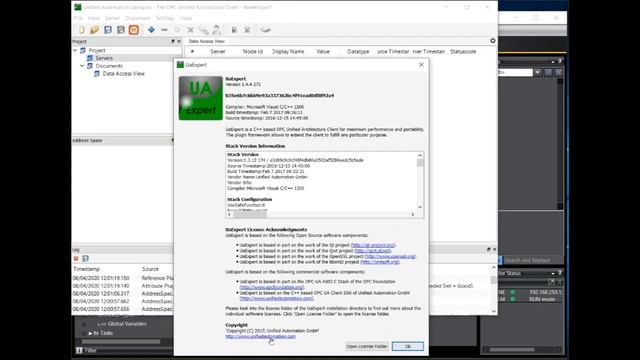The image size is (640, 360).
Task: Click the wrench server settings icon
Action: click(x=203, y=30)
